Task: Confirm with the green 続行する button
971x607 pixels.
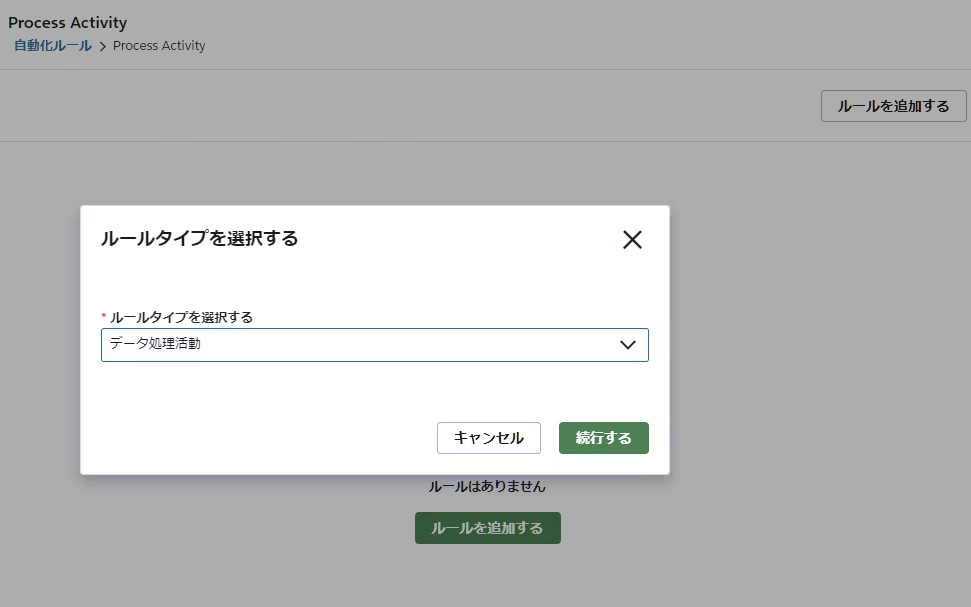Action: point(603,438)
